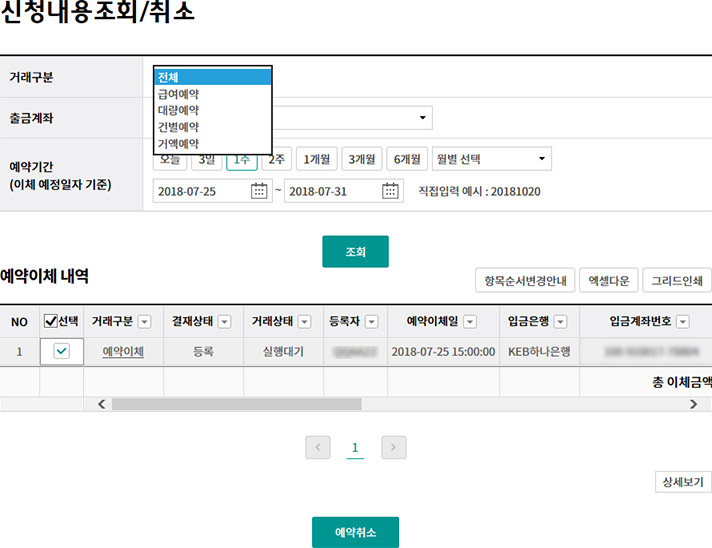Go to the next results page
Screen dimensions: 712x548
394,448
